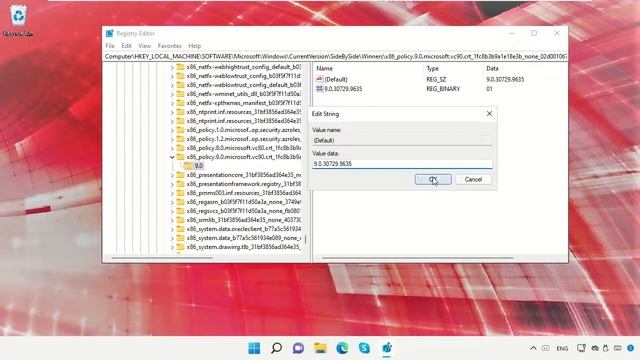Expand the x86_pmms003.inf.resources key

click(x=172, y=193)
